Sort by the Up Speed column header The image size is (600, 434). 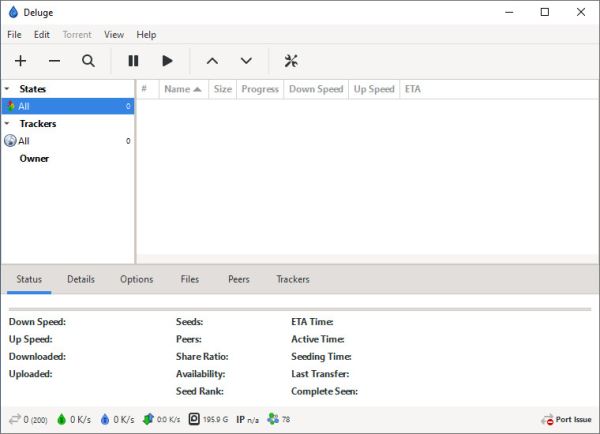(374, 89)
